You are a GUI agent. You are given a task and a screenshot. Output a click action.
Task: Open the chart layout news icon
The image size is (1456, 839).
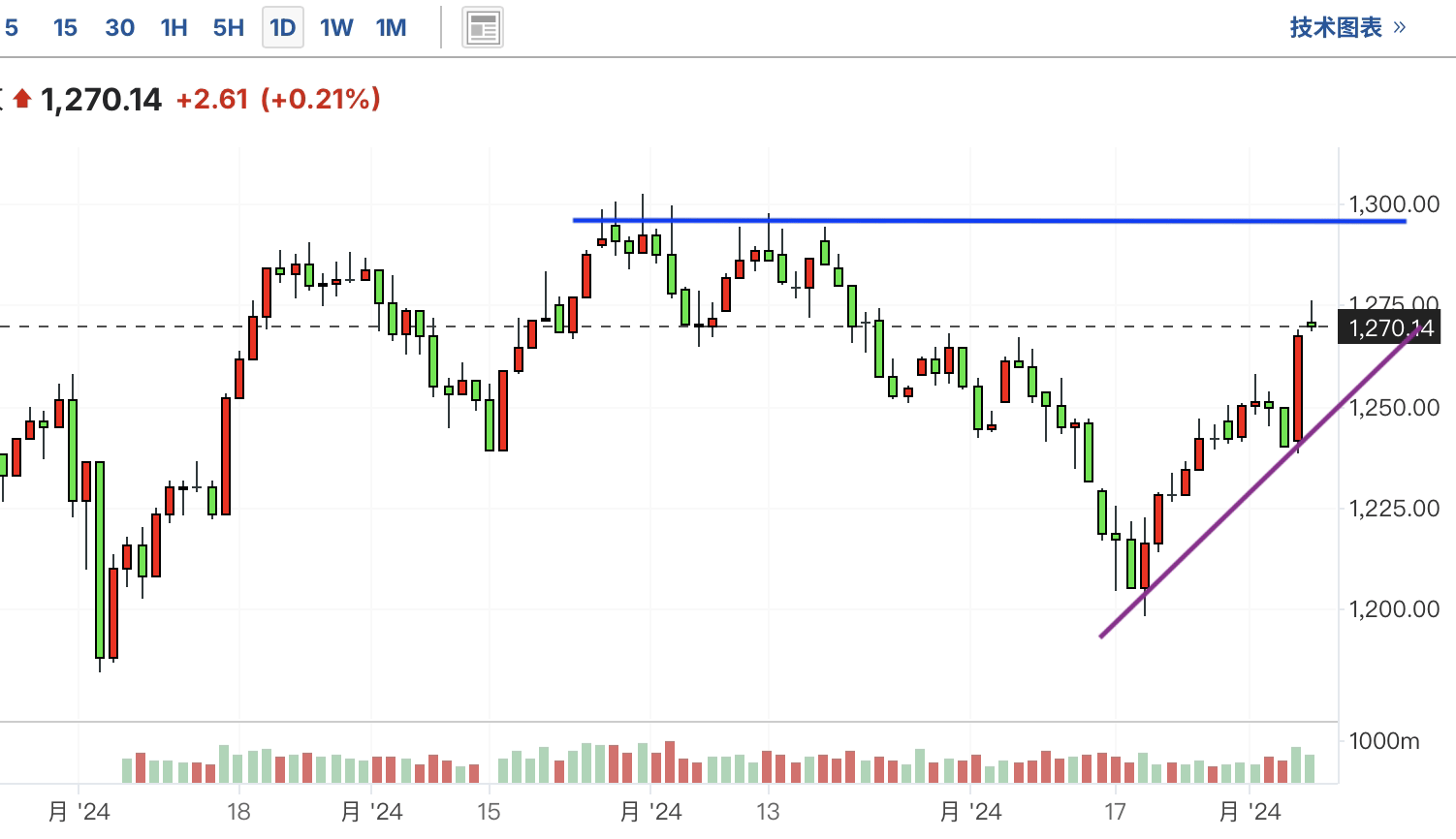point(482,28)
